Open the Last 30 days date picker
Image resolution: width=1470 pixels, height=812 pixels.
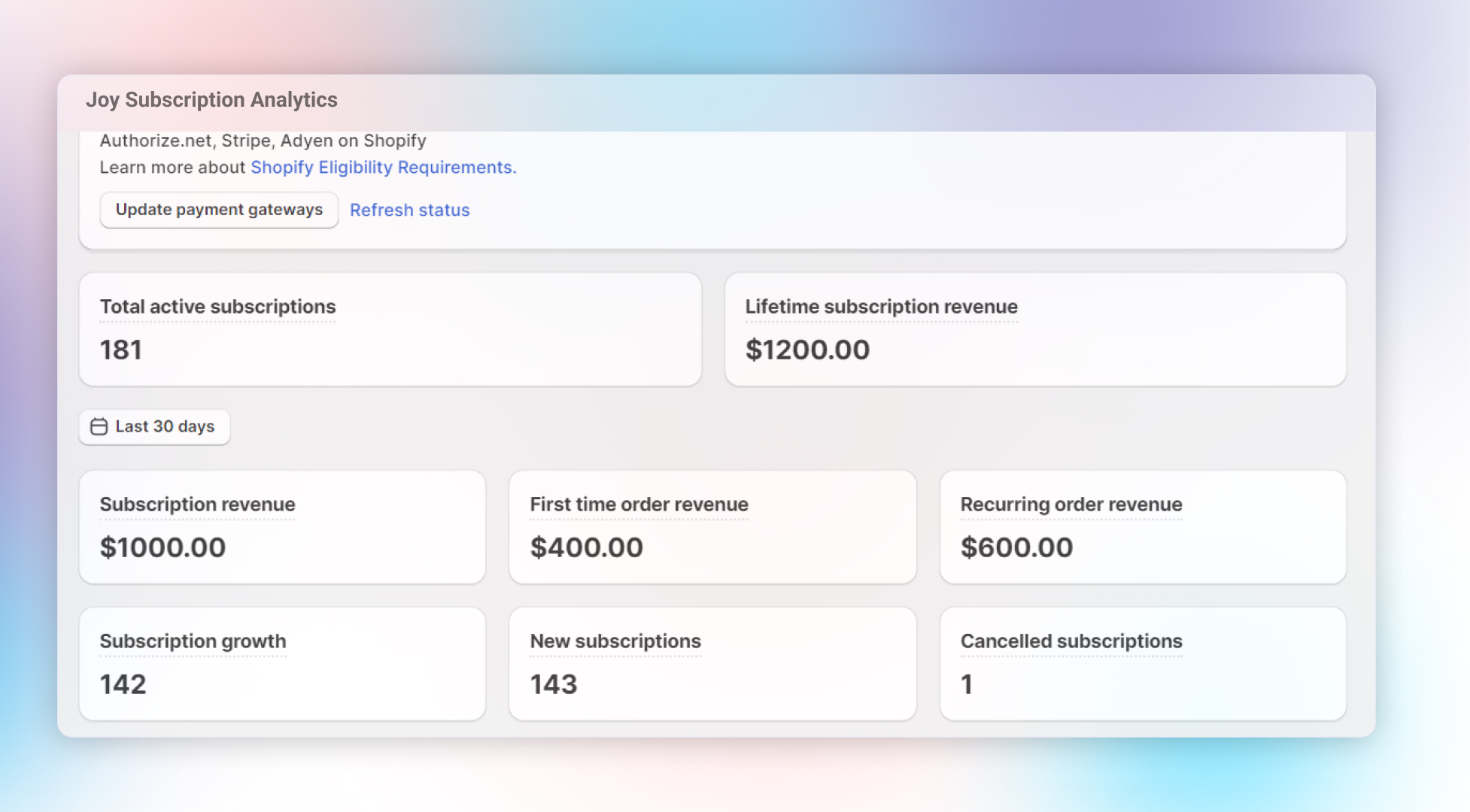154,426
